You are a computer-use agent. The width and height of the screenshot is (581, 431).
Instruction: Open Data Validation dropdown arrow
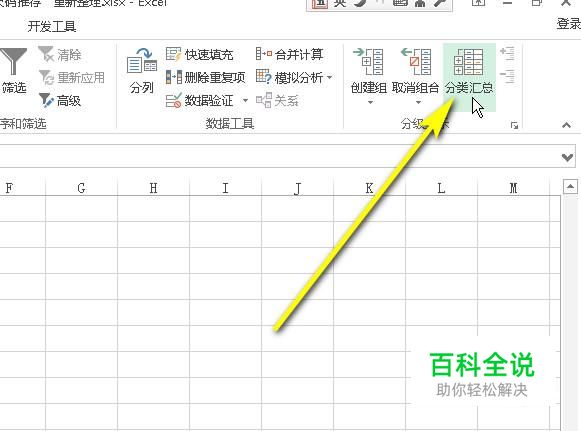[x=245, y=100]
